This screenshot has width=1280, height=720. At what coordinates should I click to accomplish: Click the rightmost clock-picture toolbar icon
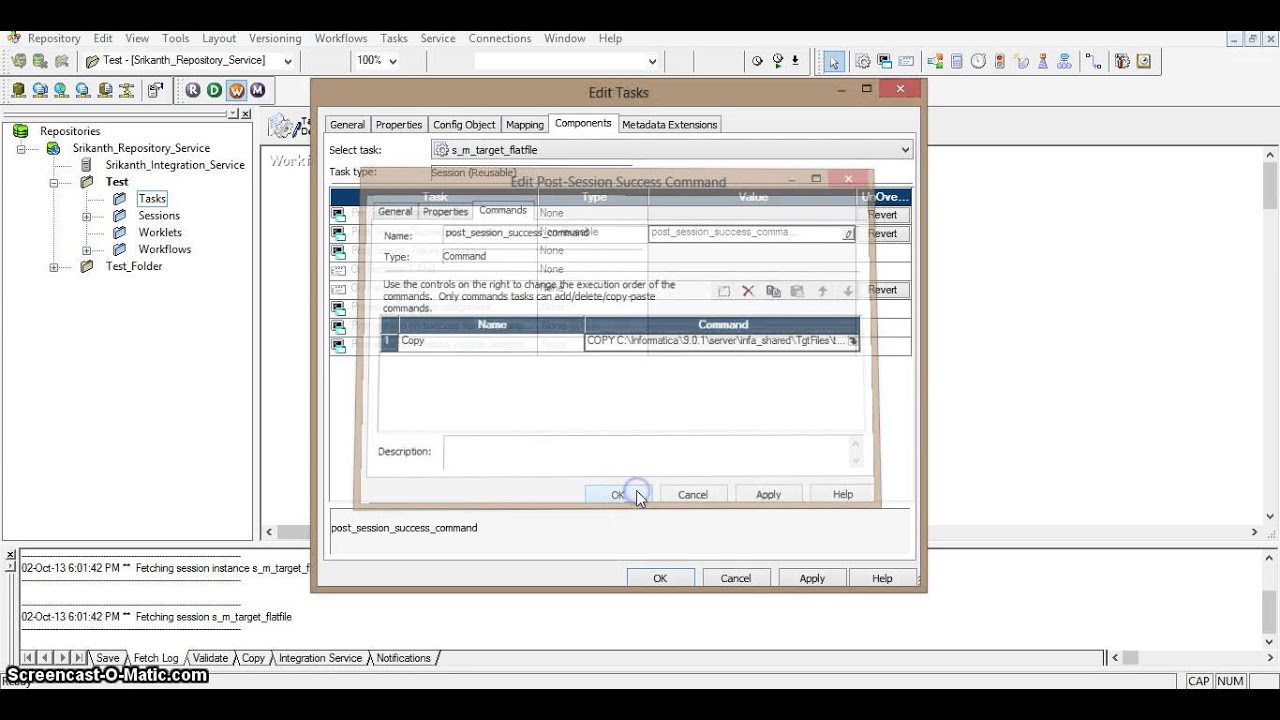click(1143, 61)
